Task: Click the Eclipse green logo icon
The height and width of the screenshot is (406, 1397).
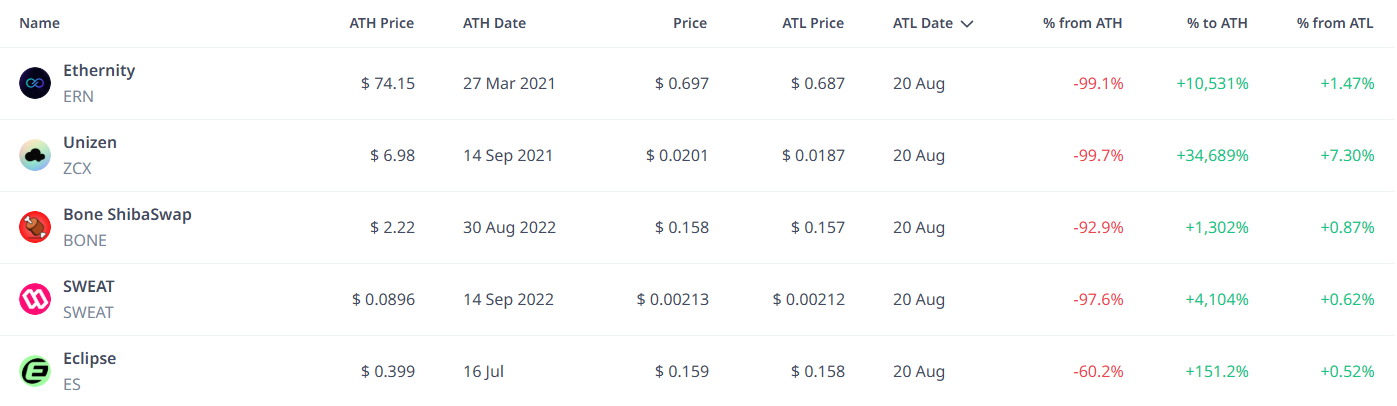Action: click(35, 371)
